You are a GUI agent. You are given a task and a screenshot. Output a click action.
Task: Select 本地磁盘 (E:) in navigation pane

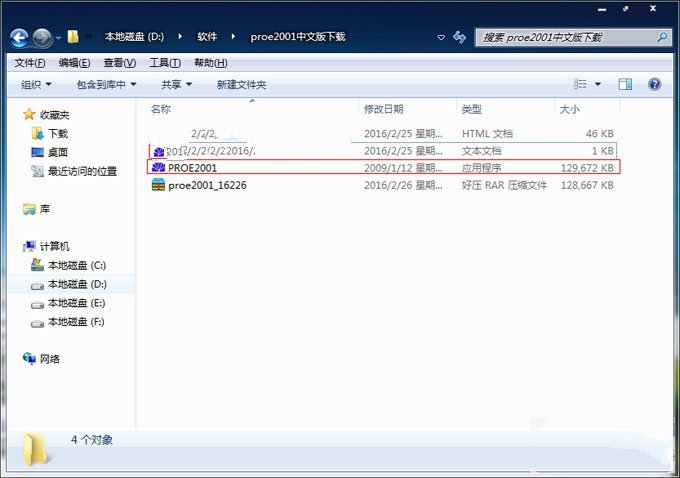click(x=76, y=303)
